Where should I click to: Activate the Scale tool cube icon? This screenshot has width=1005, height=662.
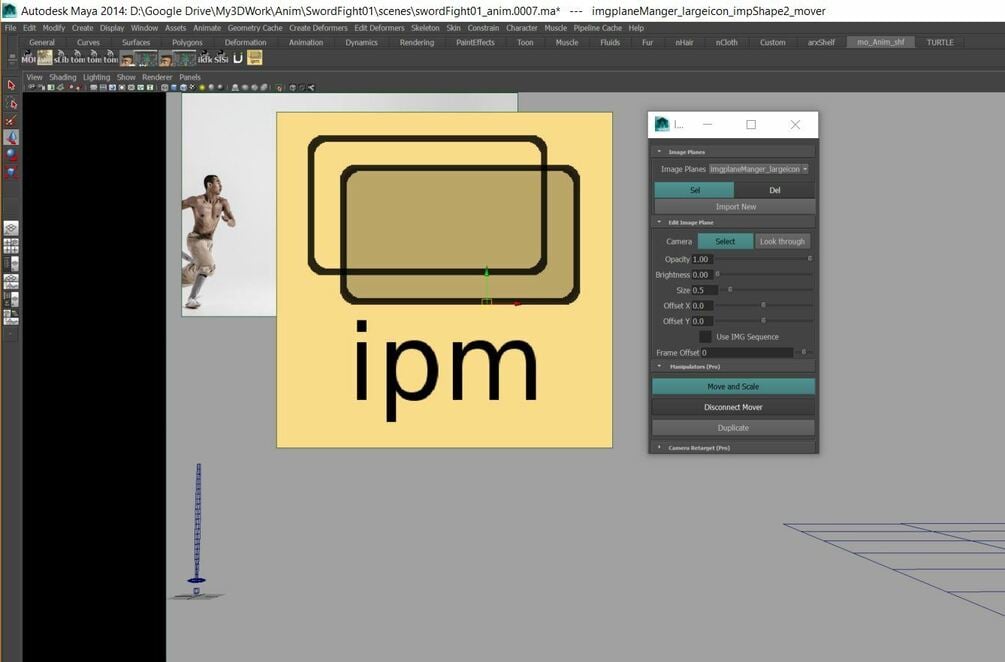pyautogui.click(x=11, y=172)
